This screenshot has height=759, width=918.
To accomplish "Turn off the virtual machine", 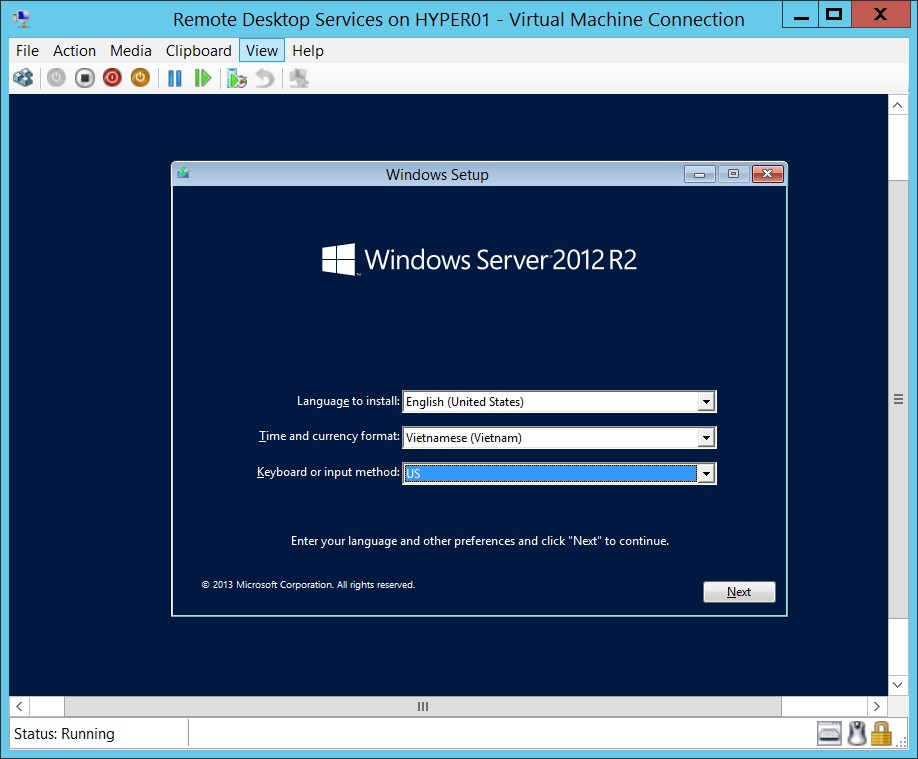I will tap(84, 78).
